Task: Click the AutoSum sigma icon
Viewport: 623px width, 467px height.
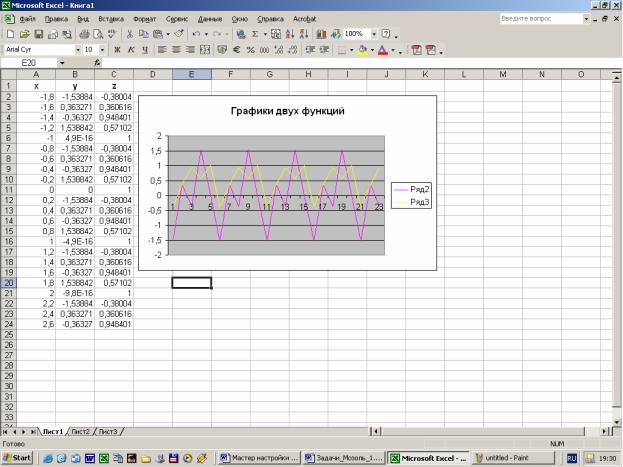Action: [x=257, y=34]
